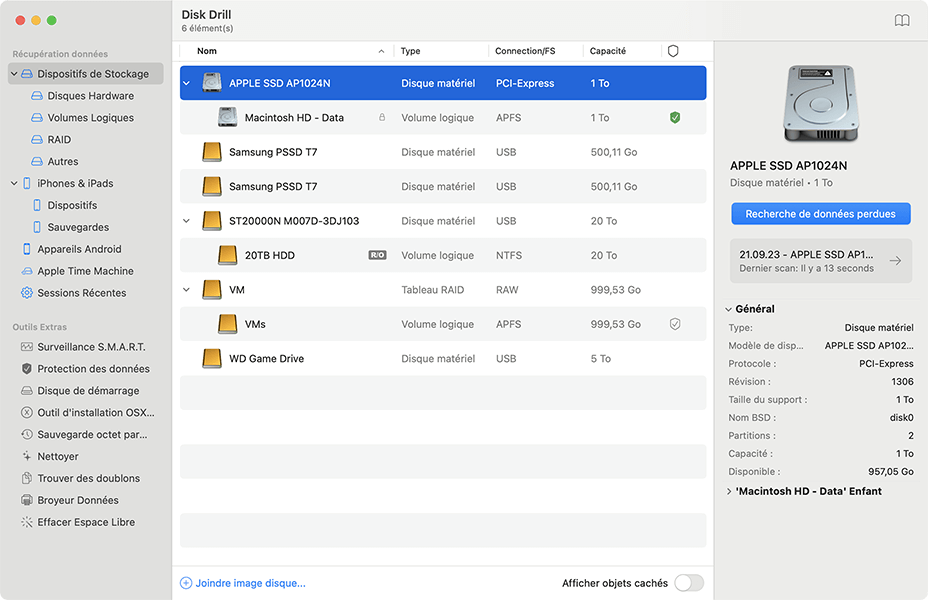Open the help book icon

901,21
